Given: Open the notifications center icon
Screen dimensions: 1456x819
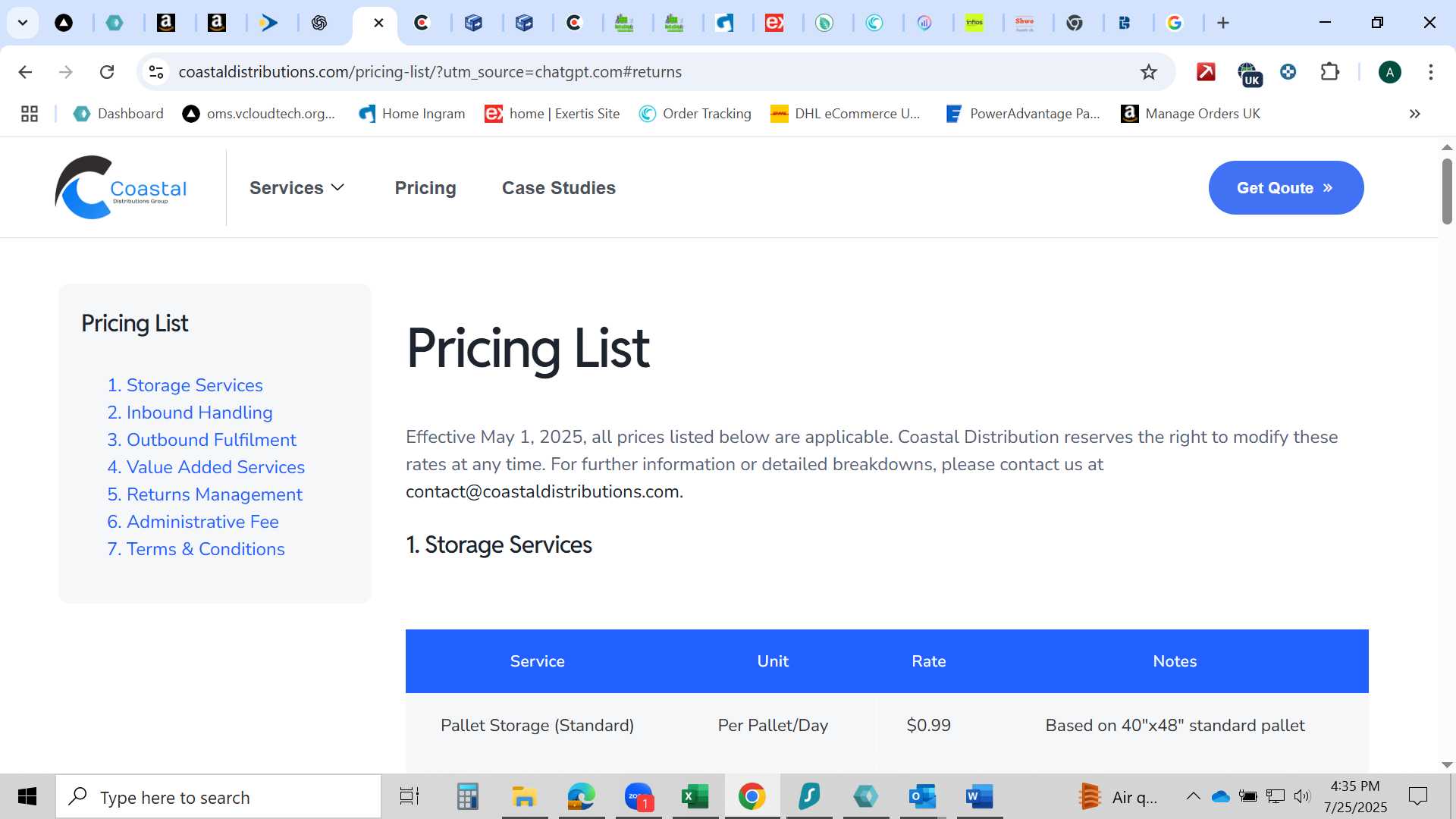Looking at the screenshot, I should 1417,796.
